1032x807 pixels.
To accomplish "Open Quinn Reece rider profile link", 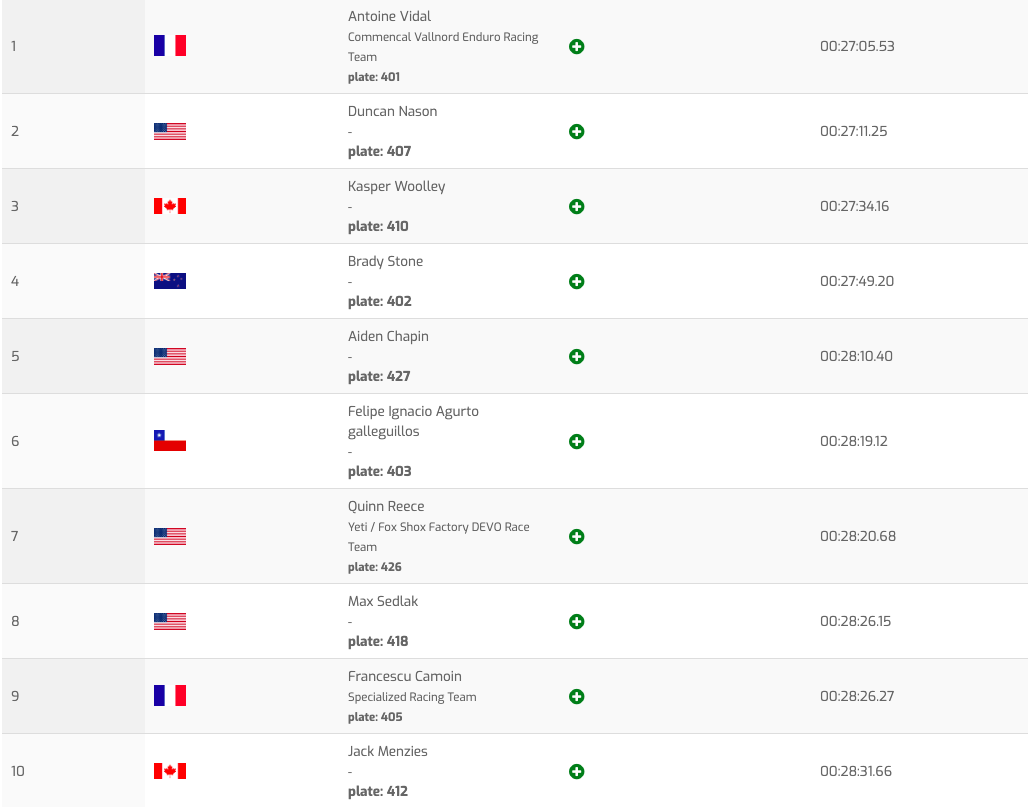I will point(386,506).
